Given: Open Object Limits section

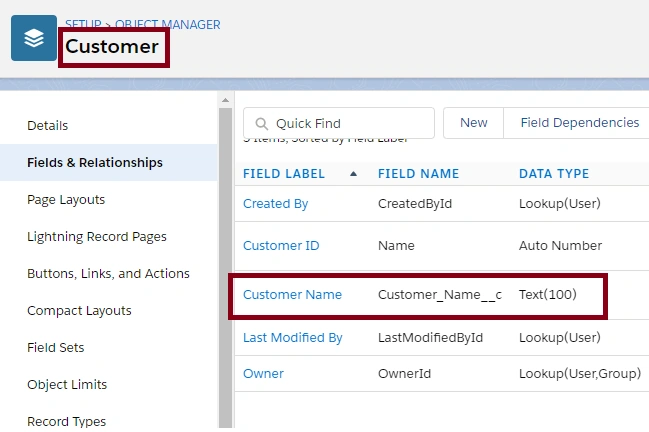Looking at the screenshot, I should coord(67,385).
